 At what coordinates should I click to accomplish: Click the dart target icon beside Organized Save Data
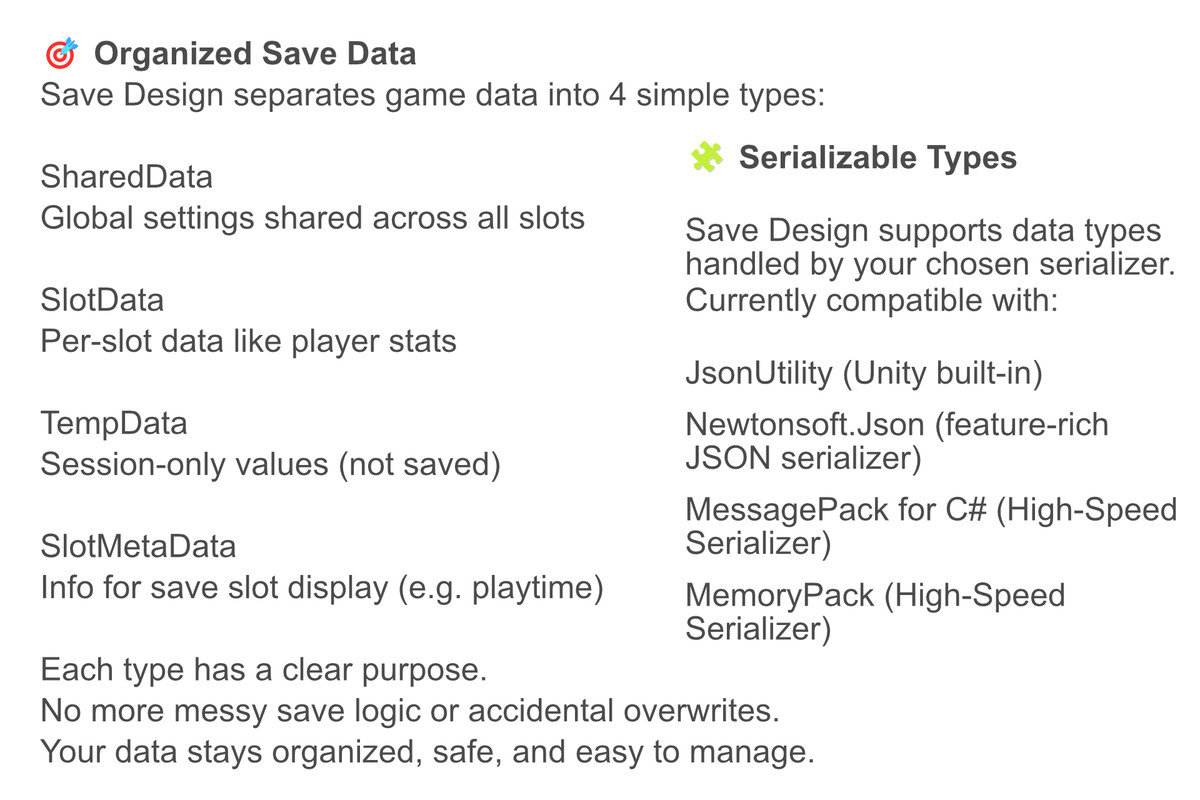point(61,55)
